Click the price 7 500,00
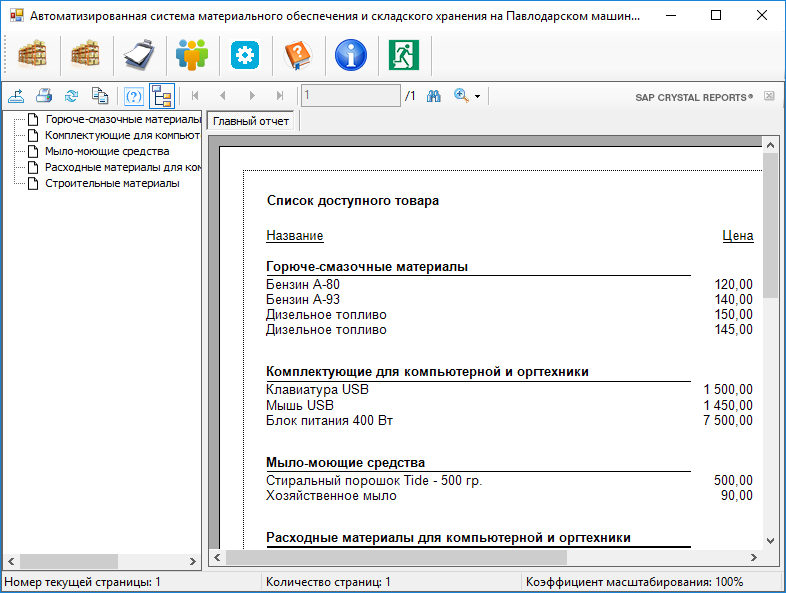 point(728,420)
